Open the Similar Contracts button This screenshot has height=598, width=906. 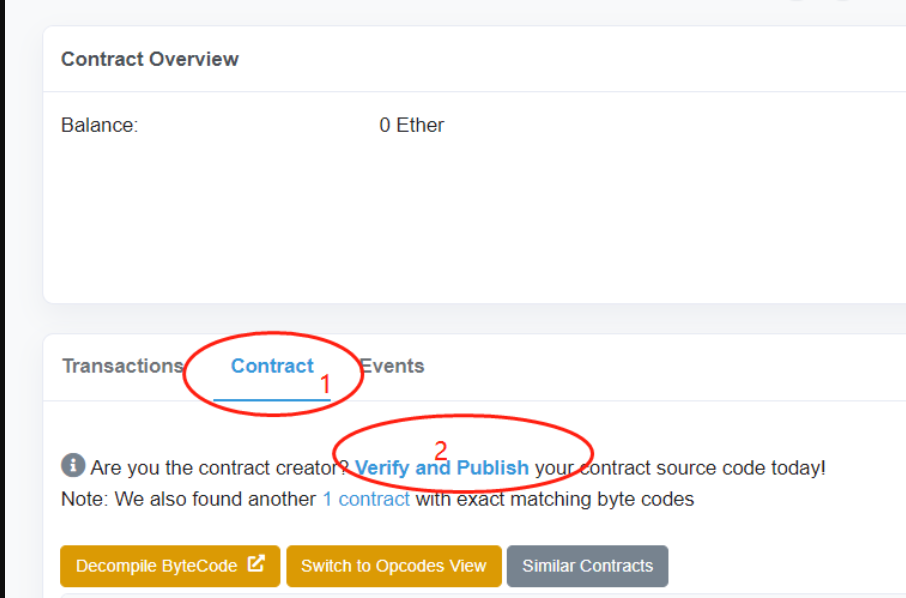588,566
